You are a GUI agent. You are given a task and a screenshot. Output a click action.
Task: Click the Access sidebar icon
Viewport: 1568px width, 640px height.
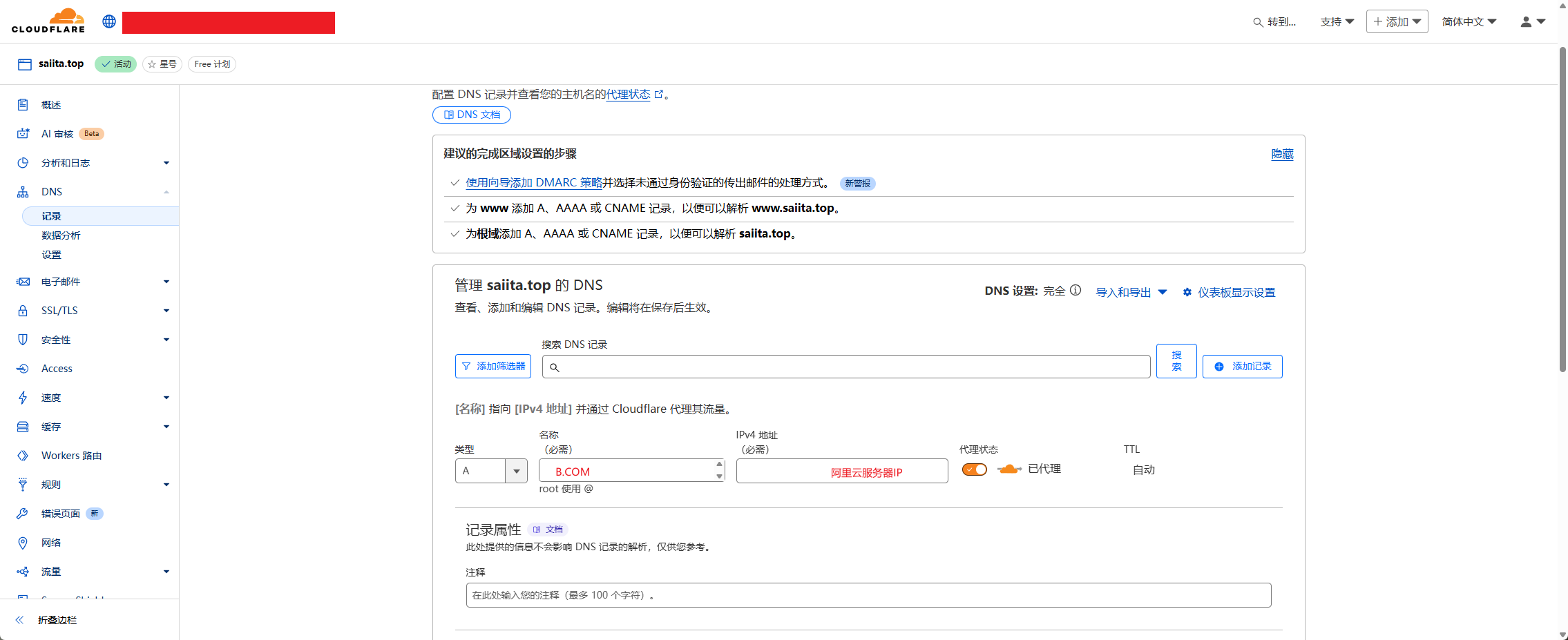23,369
